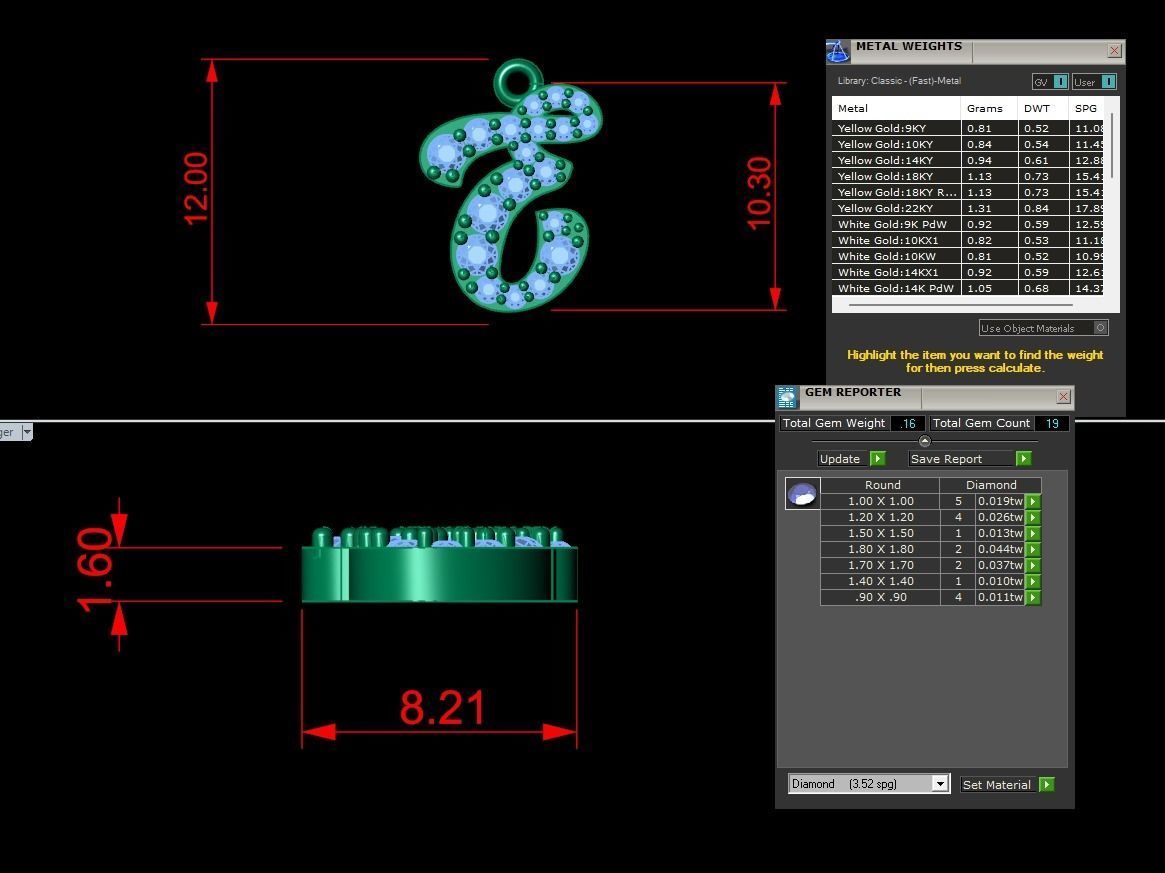Image resolution: width=1165 pixels, height=873 pixels.
Task: Click the 1.00 X 1.00 size cell
Action: tap(880, 502)
